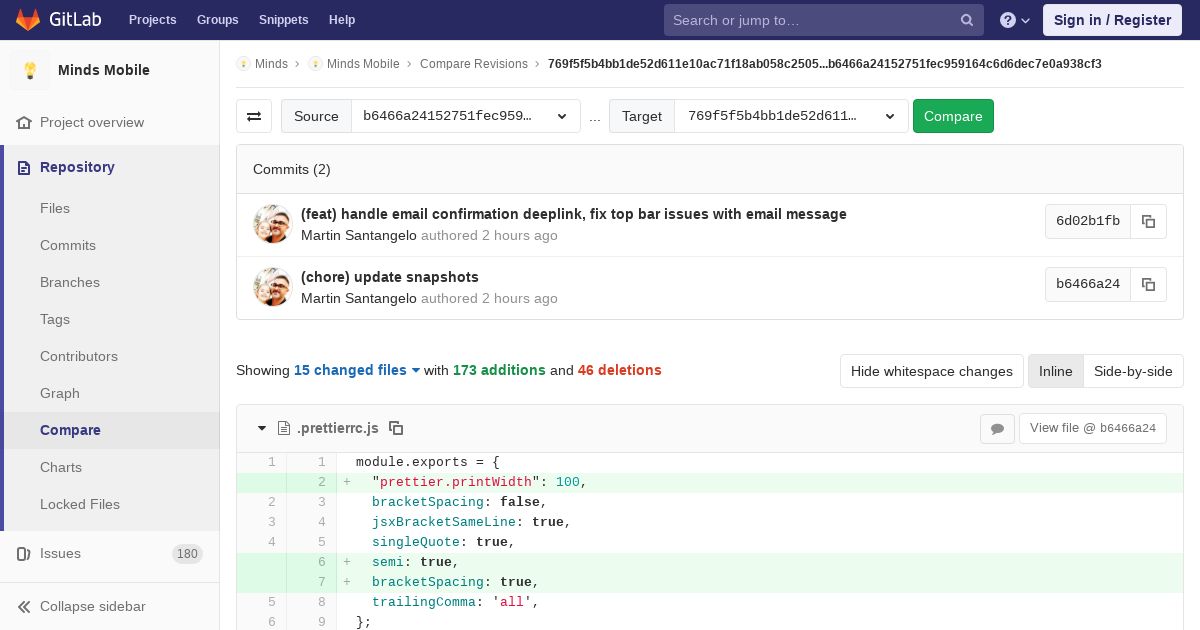Image resolution: width=1200 pixels, height=630 pixels.
Task: Copy the .prettierrc.js file path
Action: coord(396,428)
